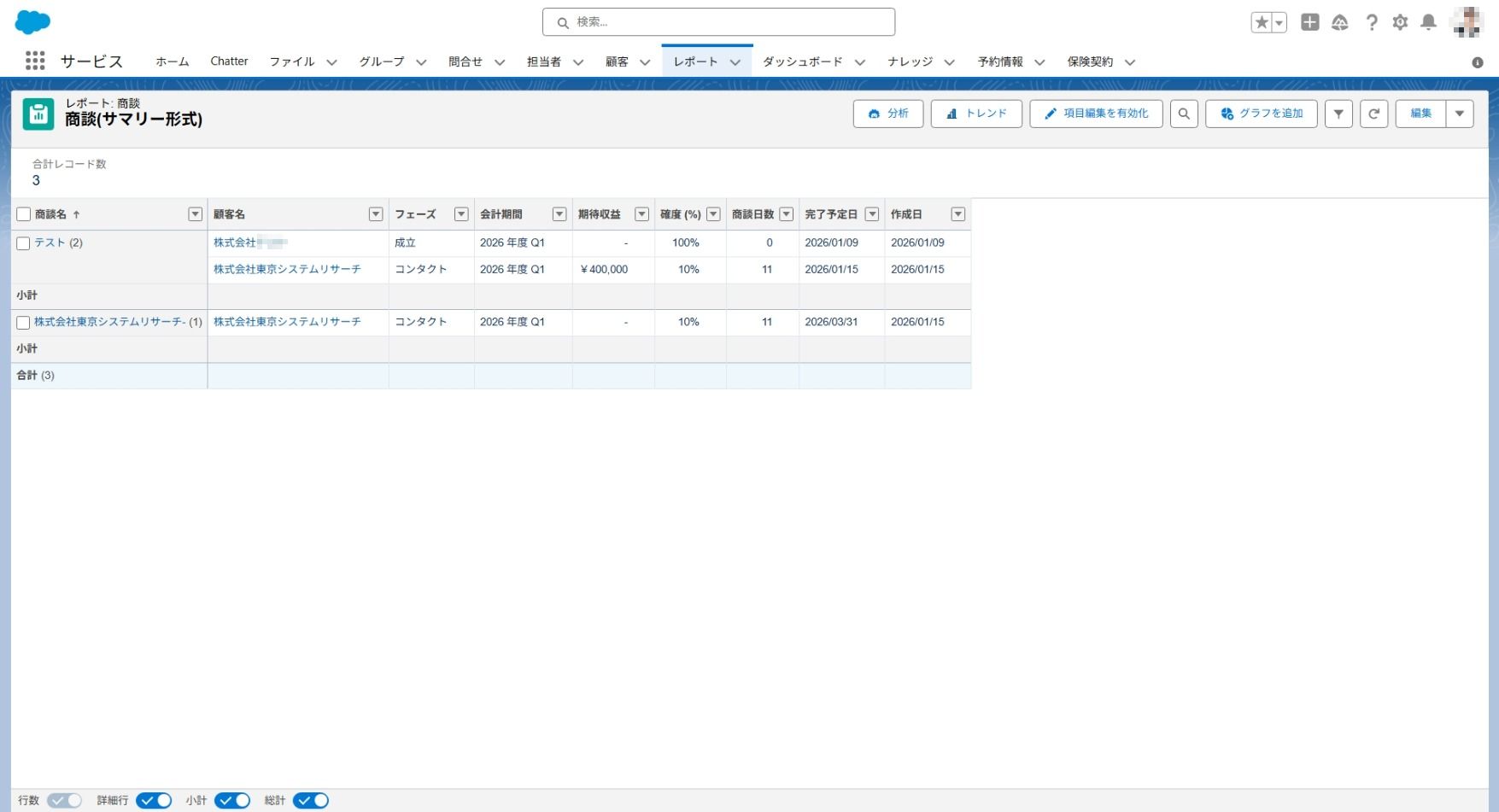
Task: Click the global 検索 search field
Action: click(x=719, y=22)
